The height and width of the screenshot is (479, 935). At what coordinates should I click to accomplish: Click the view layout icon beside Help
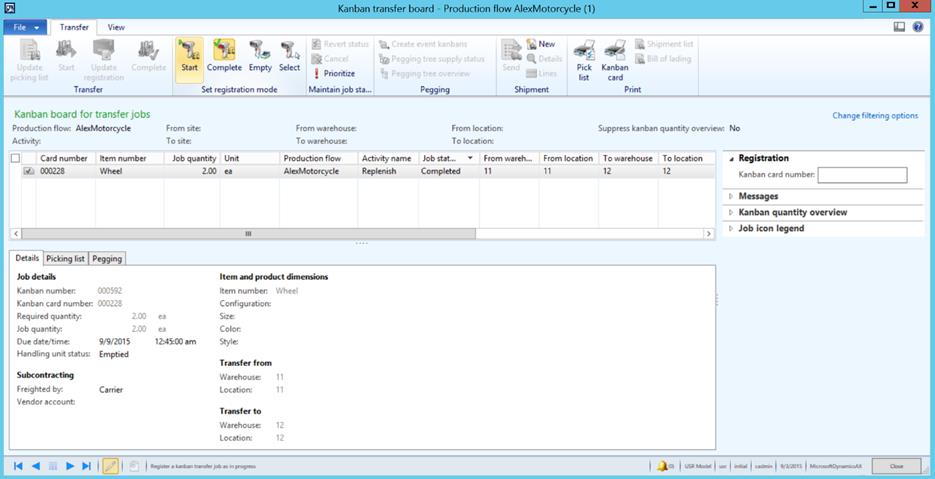(x=899, y=27)
